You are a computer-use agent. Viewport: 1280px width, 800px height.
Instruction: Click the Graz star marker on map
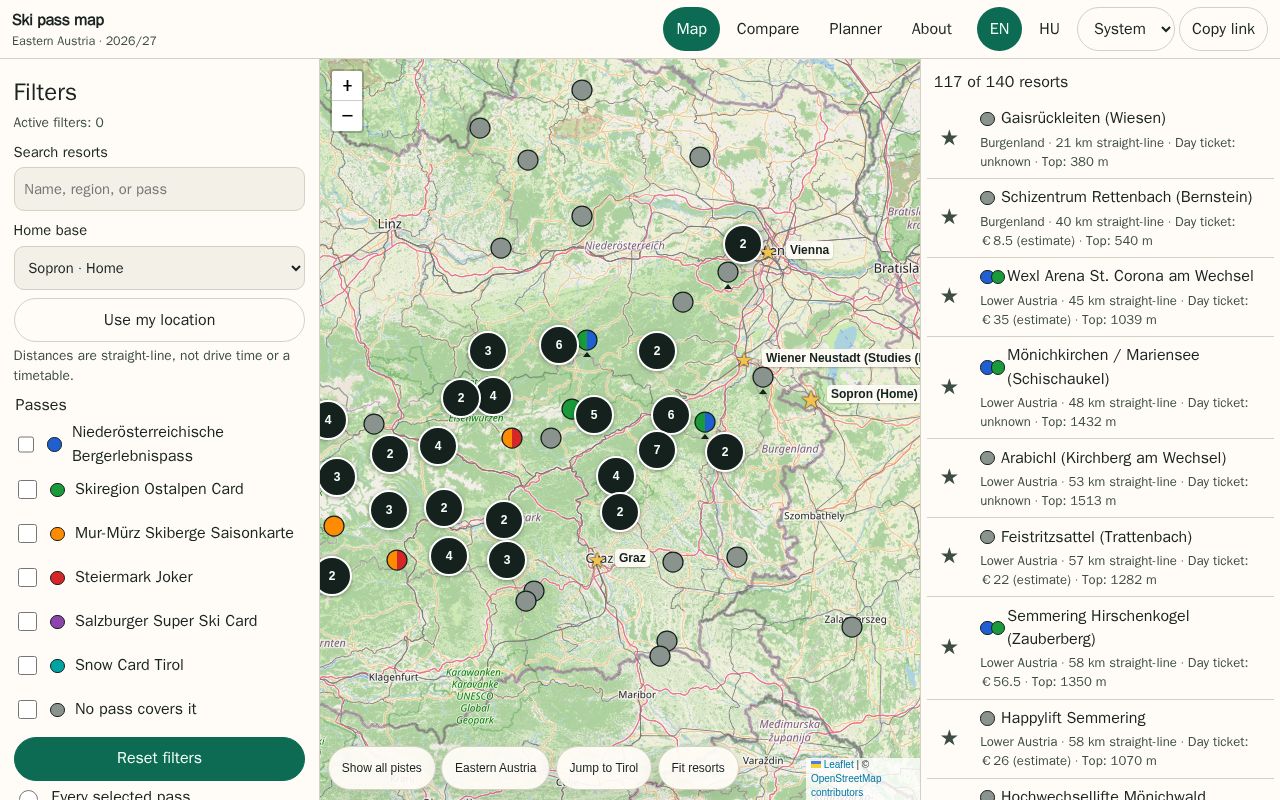598,560
